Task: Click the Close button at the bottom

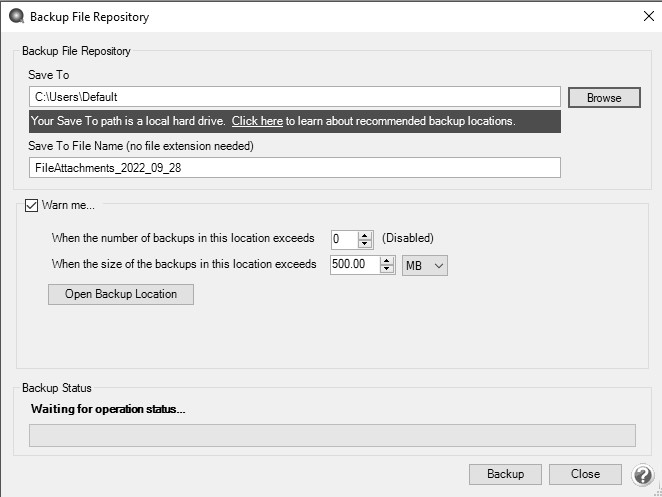Action: coord(585,474)
